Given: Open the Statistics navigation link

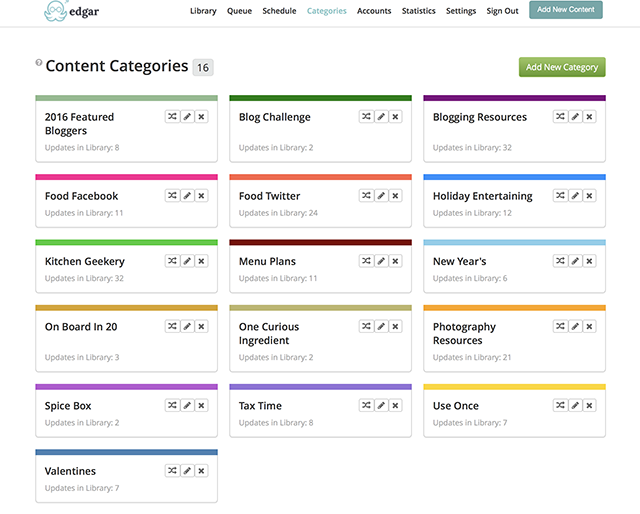Looking at the screenshot, I should [418, 11].
